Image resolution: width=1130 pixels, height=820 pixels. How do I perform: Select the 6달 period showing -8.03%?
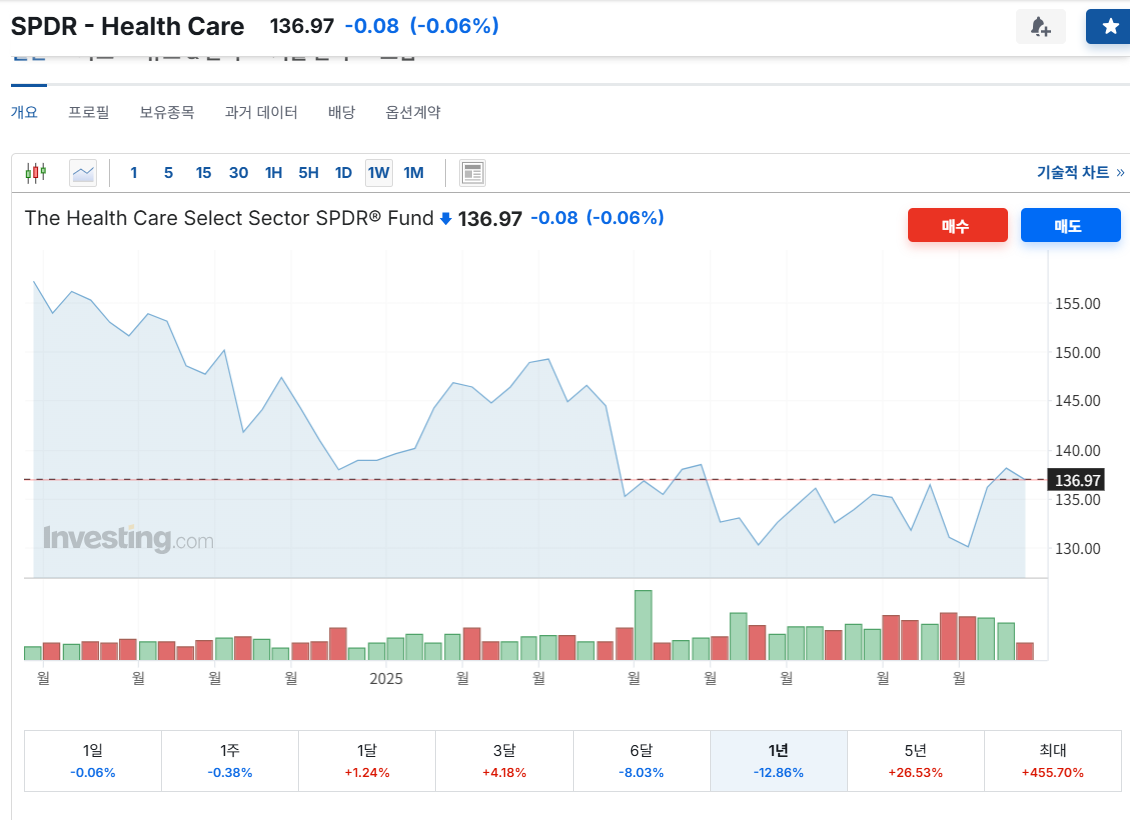[641, 761]
